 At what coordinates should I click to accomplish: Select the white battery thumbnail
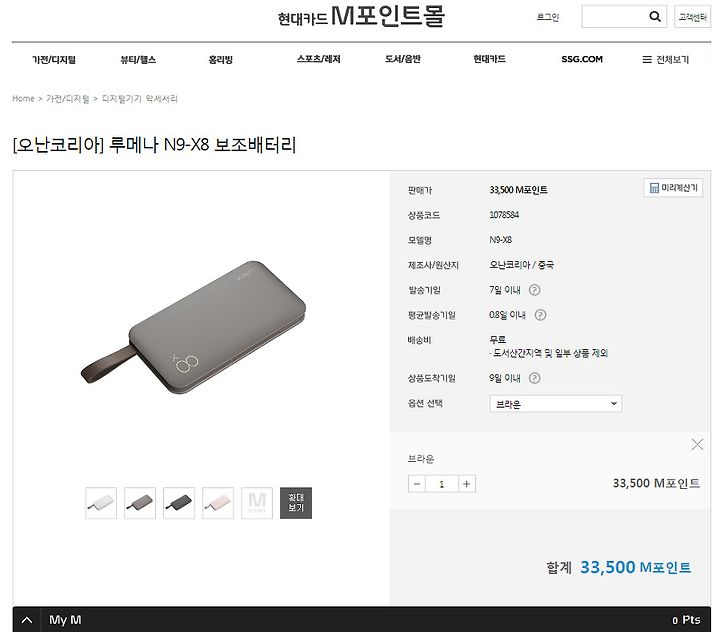tap(101, 503)
